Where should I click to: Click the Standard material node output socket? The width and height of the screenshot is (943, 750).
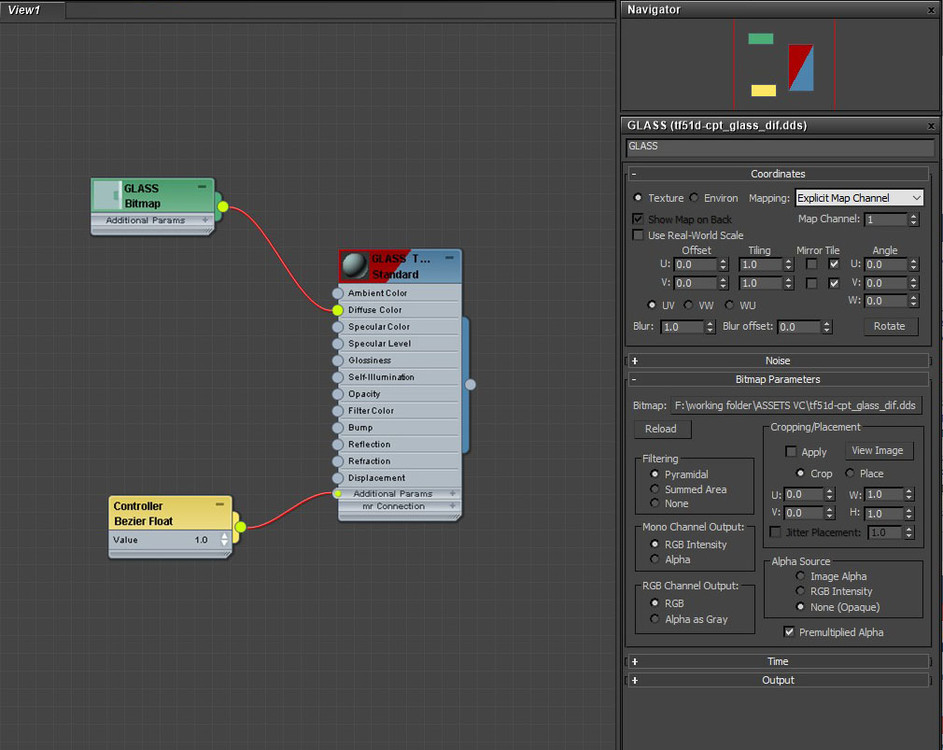[x=470, y=384]
